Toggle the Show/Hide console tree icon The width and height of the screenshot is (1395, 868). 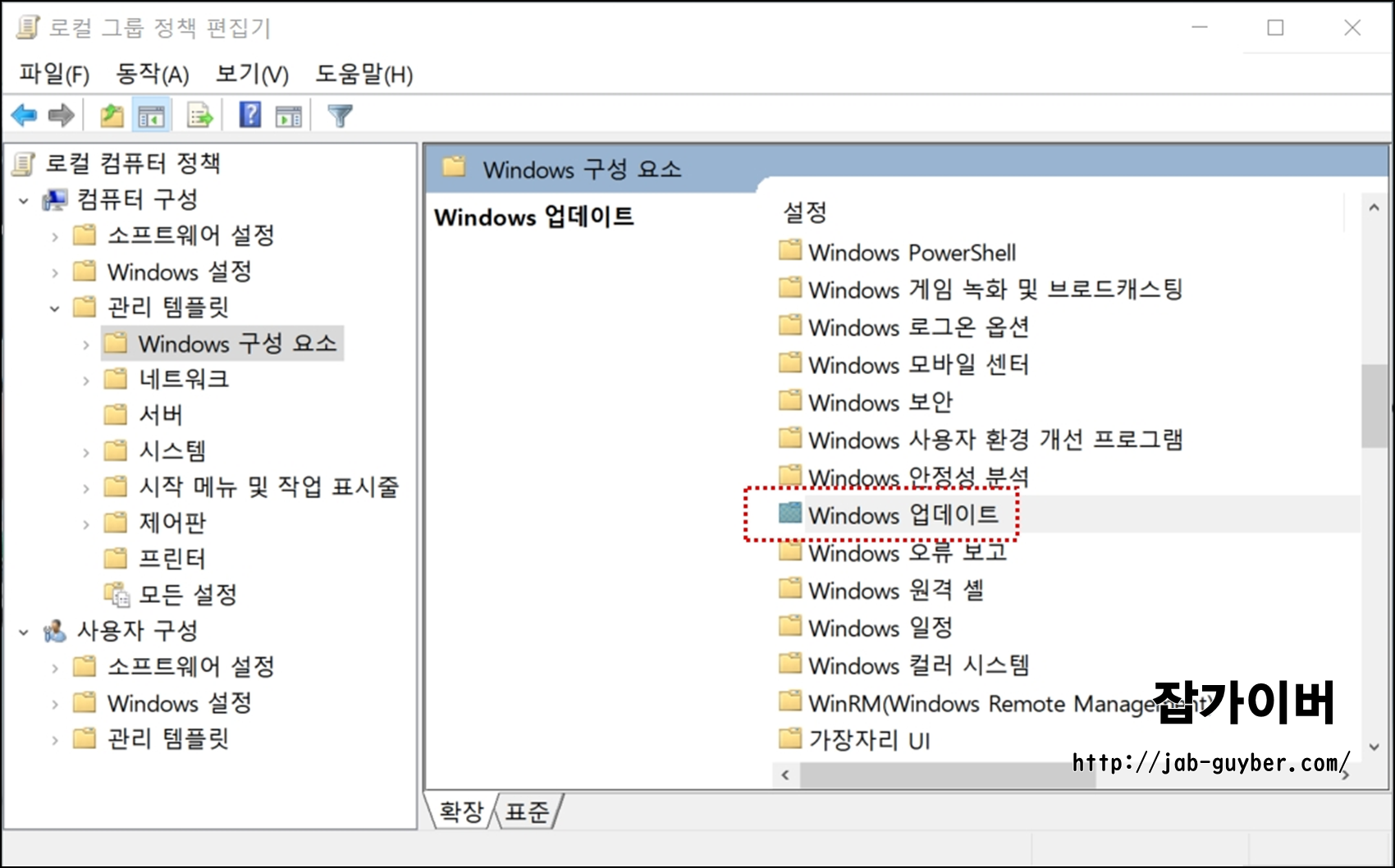[x=152, y=116]
